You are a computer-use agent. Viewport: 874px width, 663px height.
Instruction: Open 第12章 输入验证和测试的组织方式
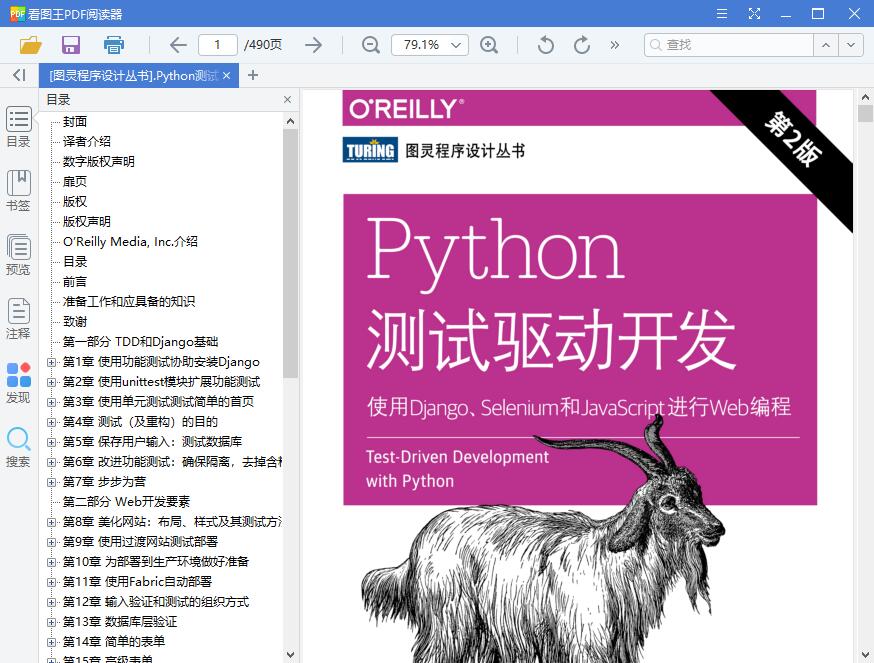[x=156, y=602]
